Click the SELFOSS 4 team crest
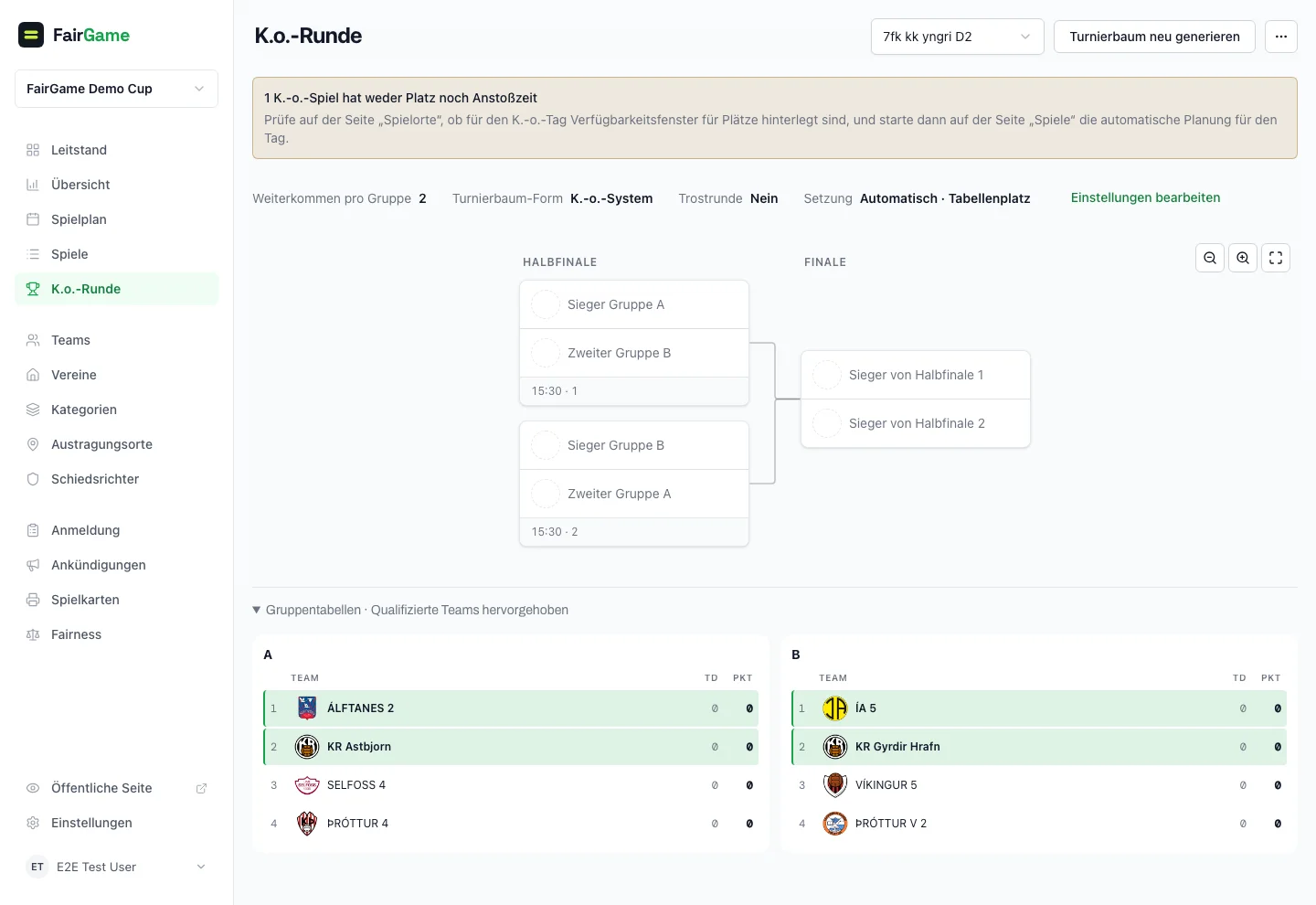 [307, 785]
